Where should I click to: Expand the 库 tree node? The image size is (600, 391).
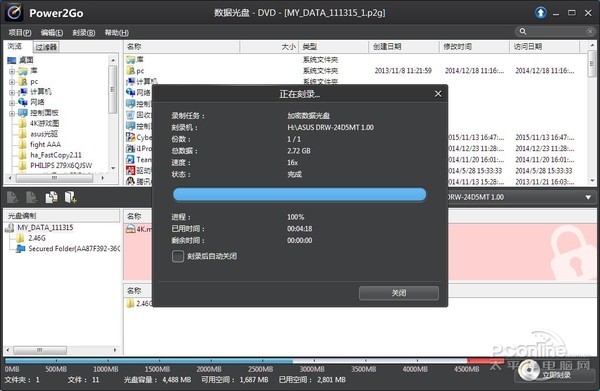click(11, 71)
